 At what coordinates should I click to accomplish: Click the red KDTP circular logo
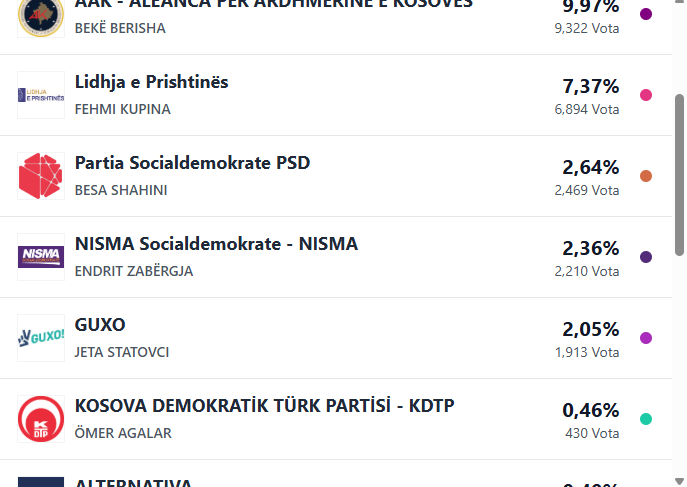41,419
